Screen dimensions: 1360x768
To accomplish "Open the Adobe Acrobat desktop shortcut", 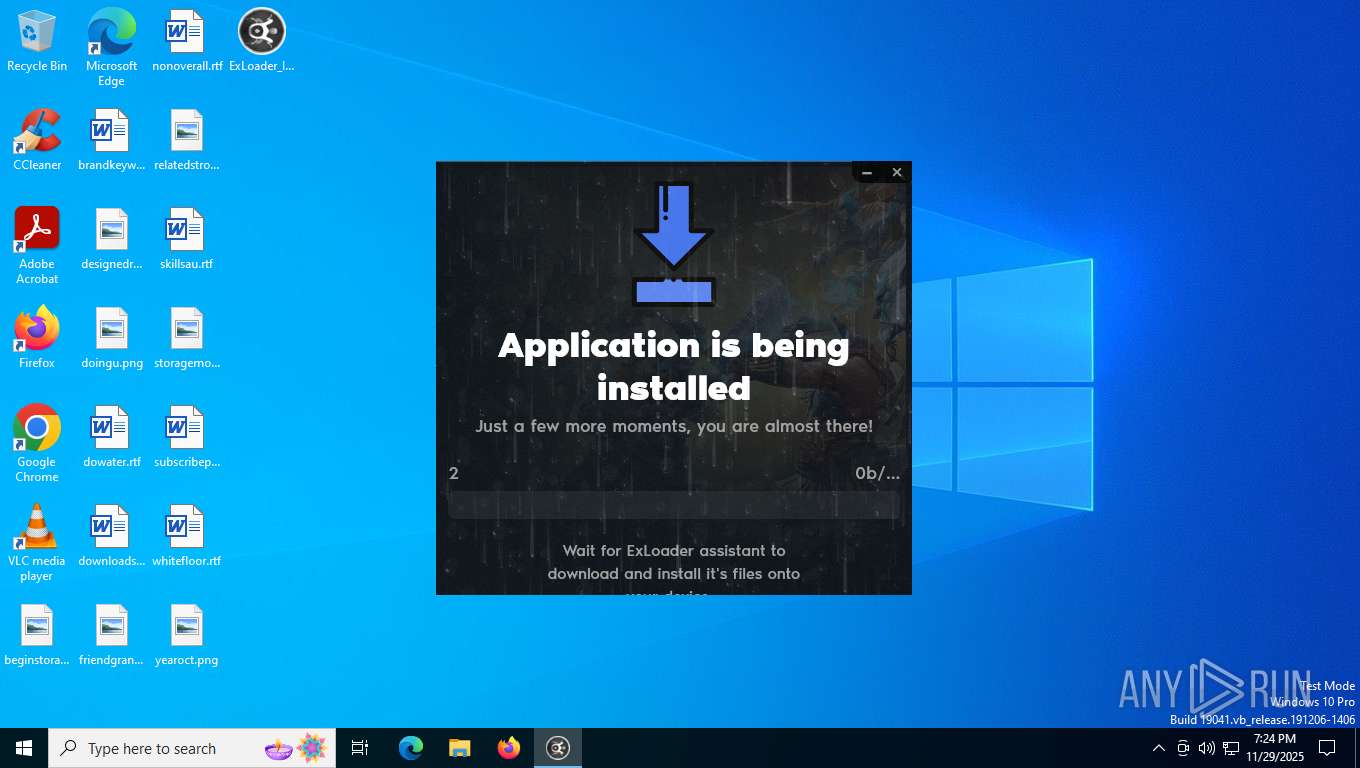I will 37,246.
